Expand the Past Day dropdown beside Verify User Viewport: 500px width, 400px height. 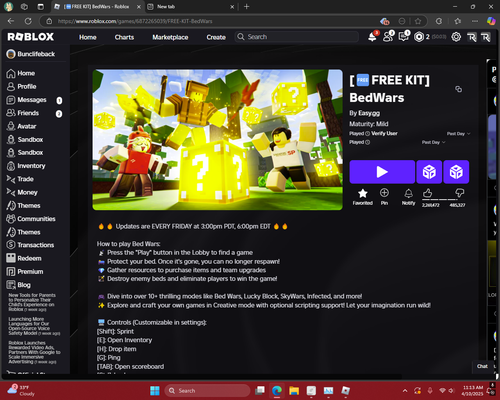tap(458, 134)
